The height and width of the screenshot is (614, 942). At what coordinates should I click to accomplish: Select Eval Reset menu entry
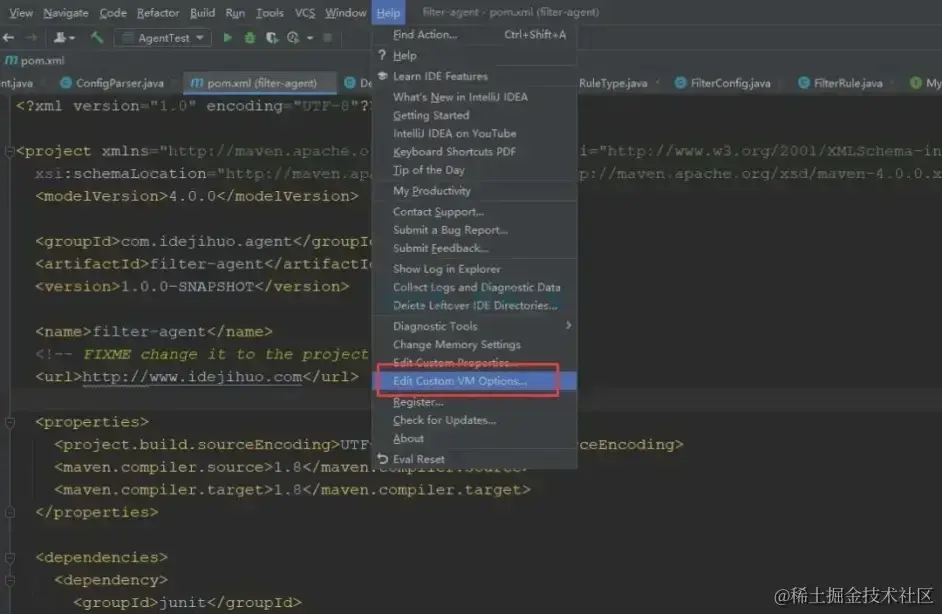pyautogui.click(x=475, y=460)
